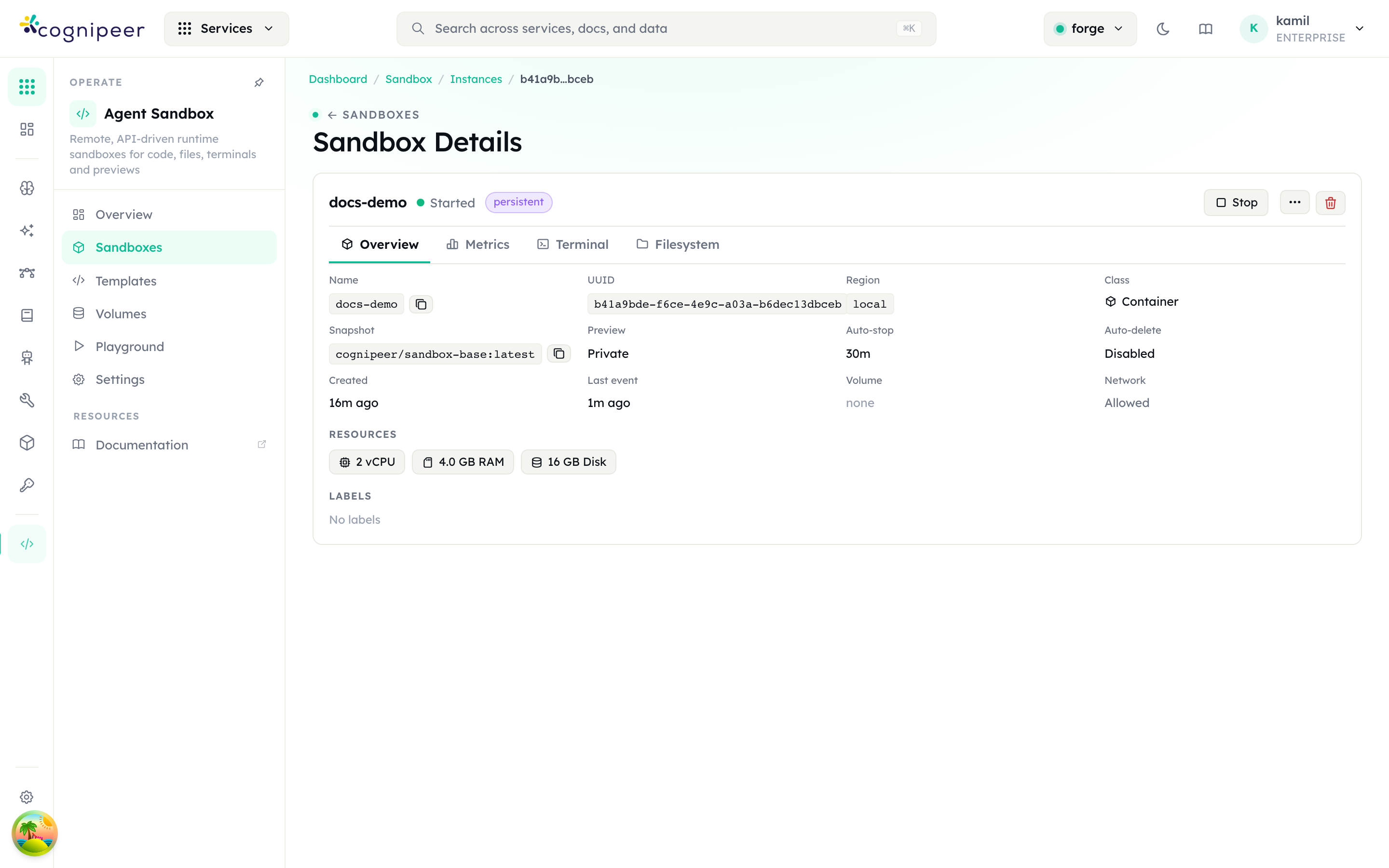Open the Documentation external link
The width and height of the screenshot is (1389, 868).
coord(169,445)
